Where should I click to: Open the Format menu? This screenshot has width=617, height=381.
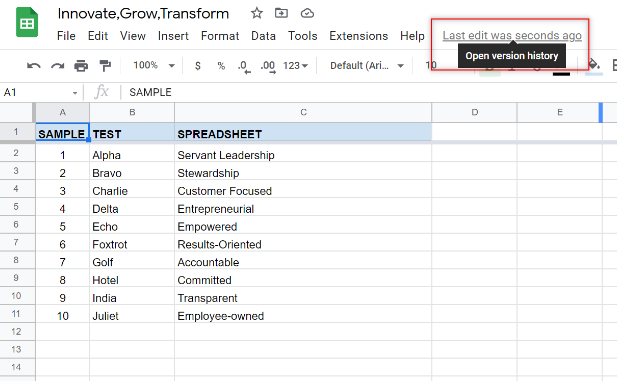[220, 36]
